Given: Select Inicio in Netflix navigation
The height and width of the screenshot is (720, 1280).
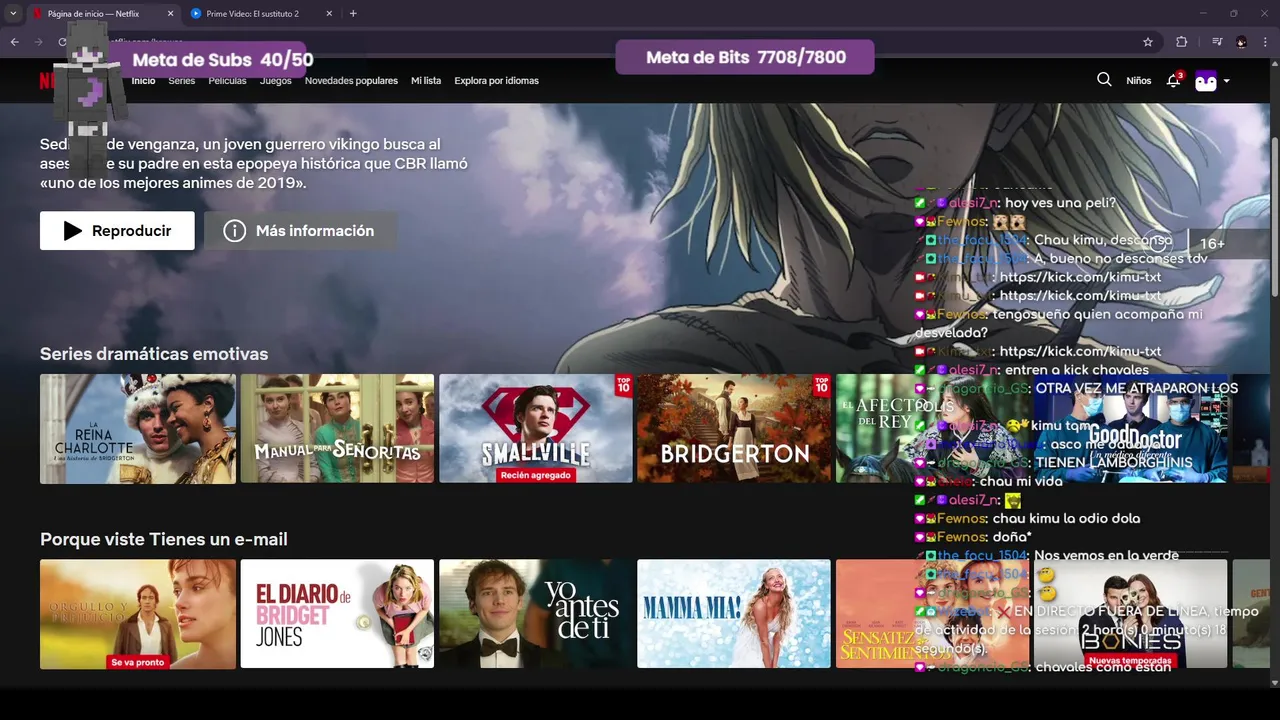Looking at the screenshot, I should click(144, 81).
